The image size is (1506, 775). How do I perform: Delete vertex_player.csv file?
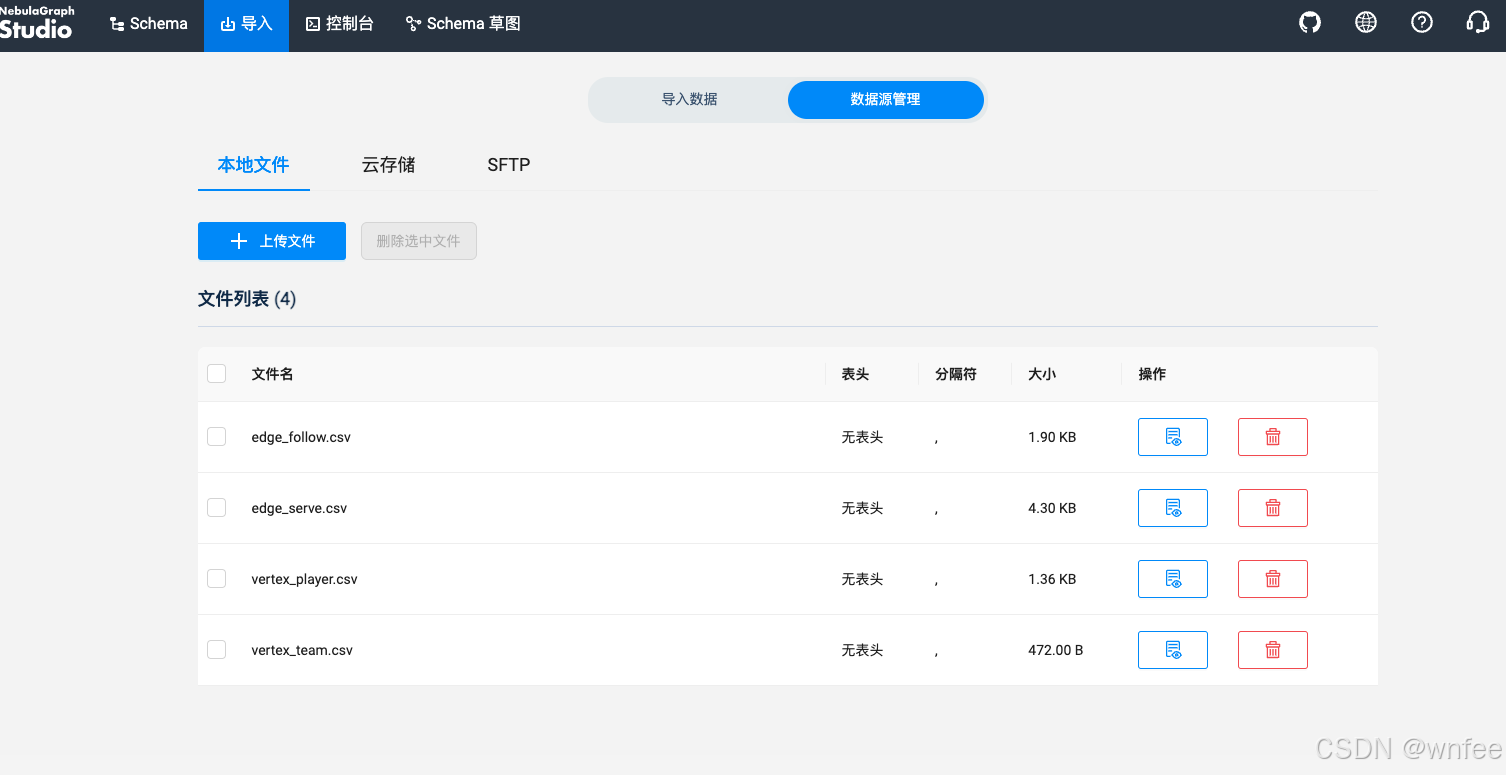tap(1273, 579)
